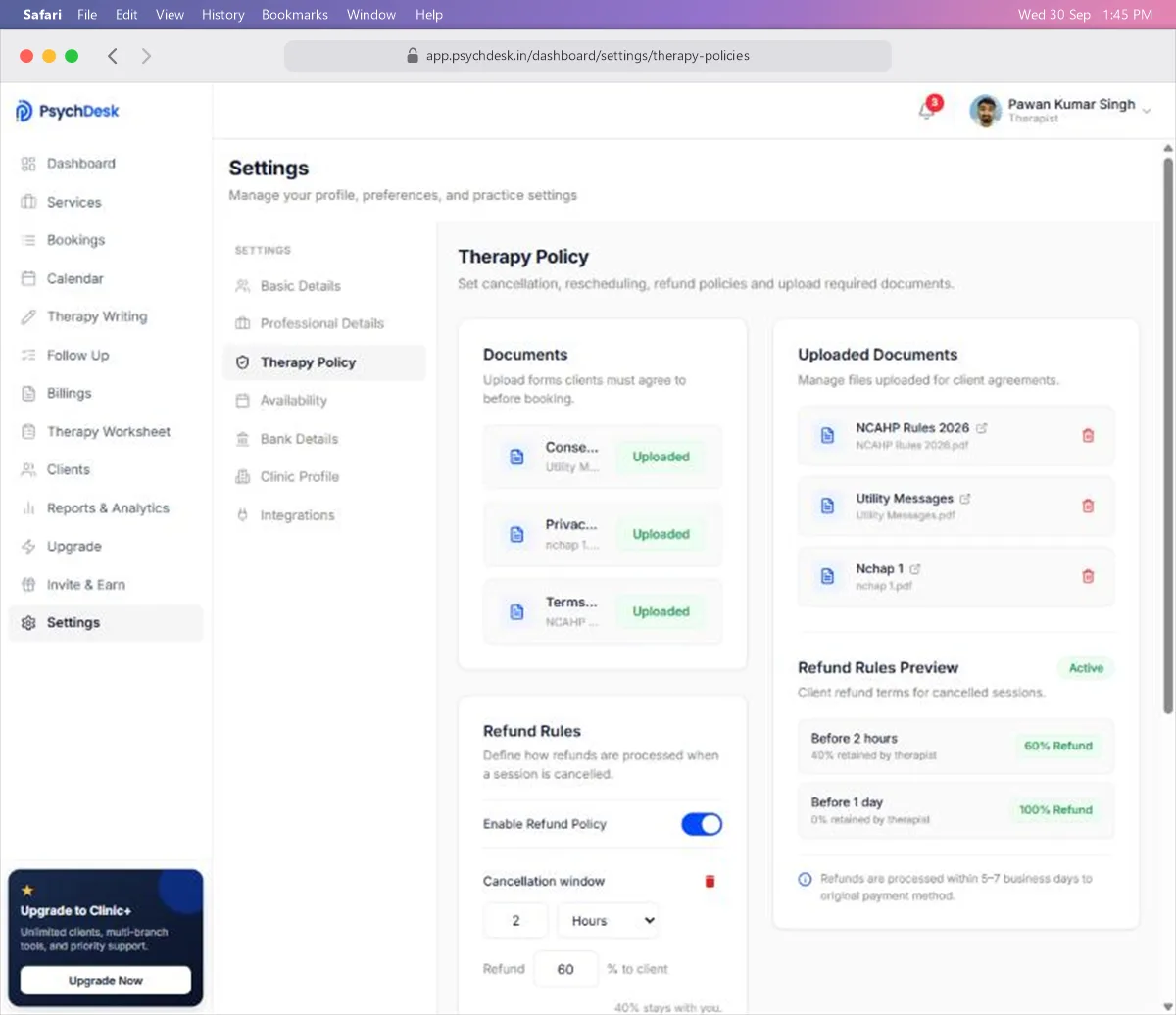This screenshot has height=1015, width=1176.
Task: Toggle the Enable Refund Policy switch
Action: [x=702, y=824]
